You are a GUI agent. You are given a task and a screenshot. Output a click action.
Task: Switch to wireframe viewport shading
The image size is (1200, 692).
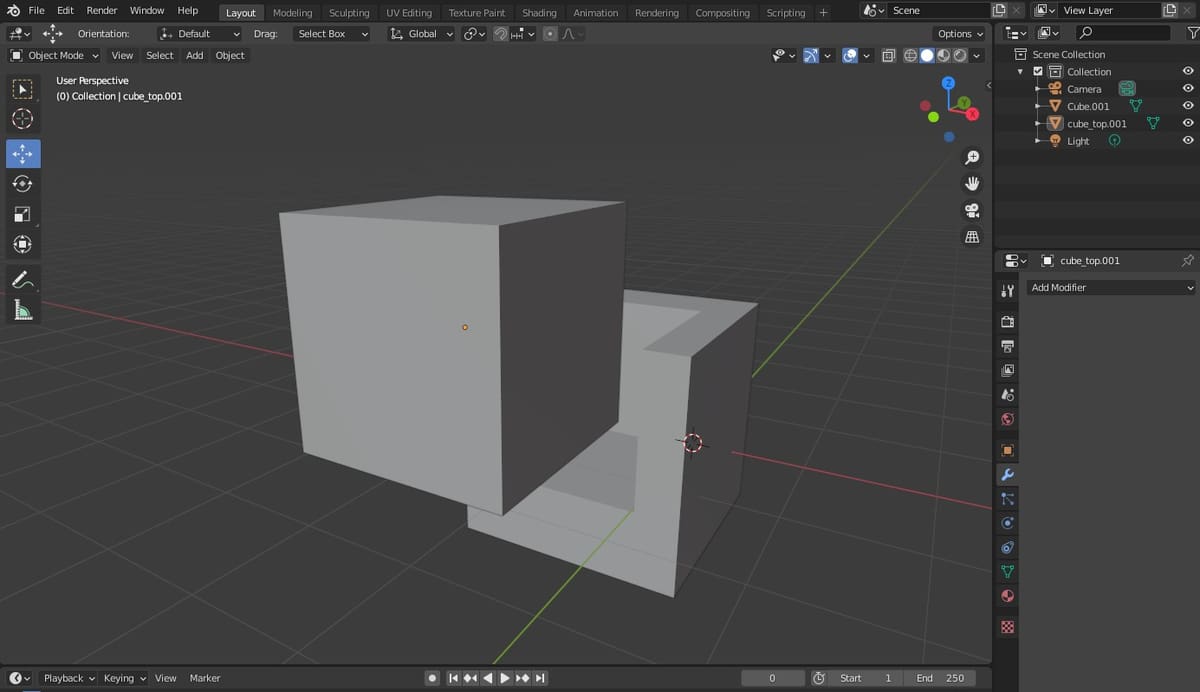910,56
